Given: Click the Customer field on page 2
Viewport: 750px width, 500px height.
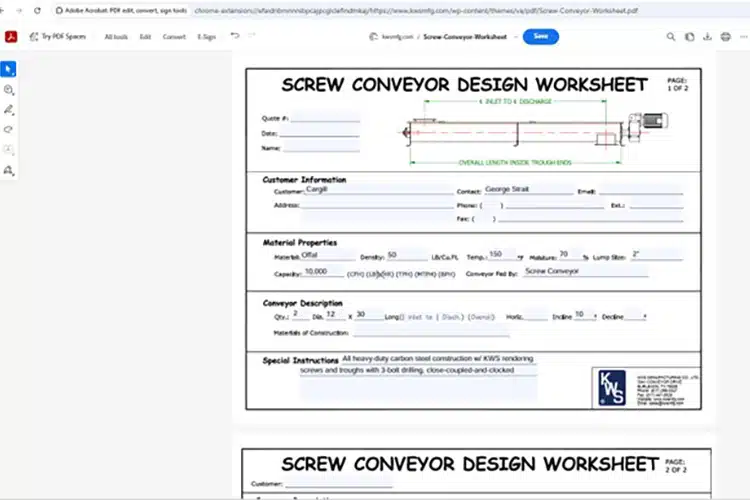Looking at the screenshot, I should (339, 482).
